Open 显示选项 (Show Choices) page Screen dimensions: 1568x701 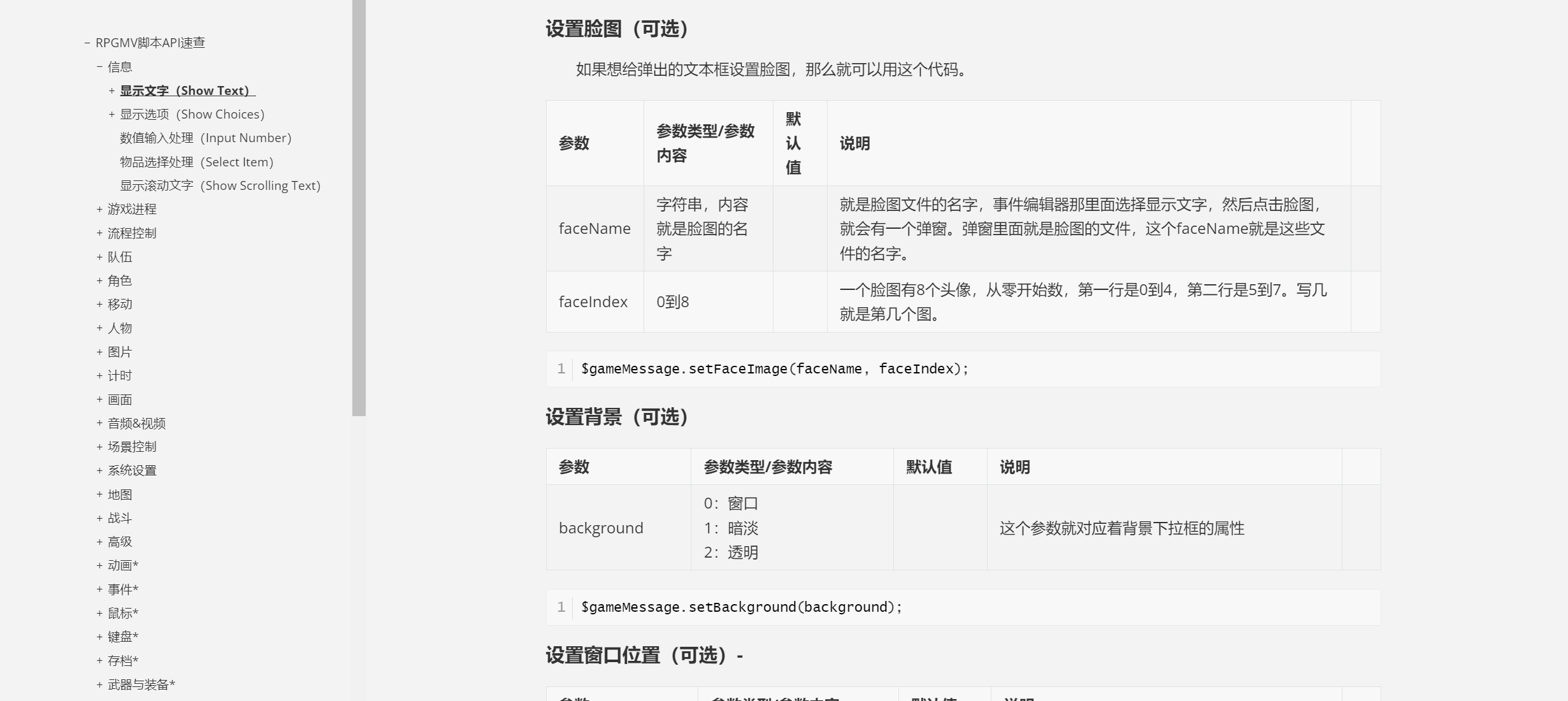(192, 114)
